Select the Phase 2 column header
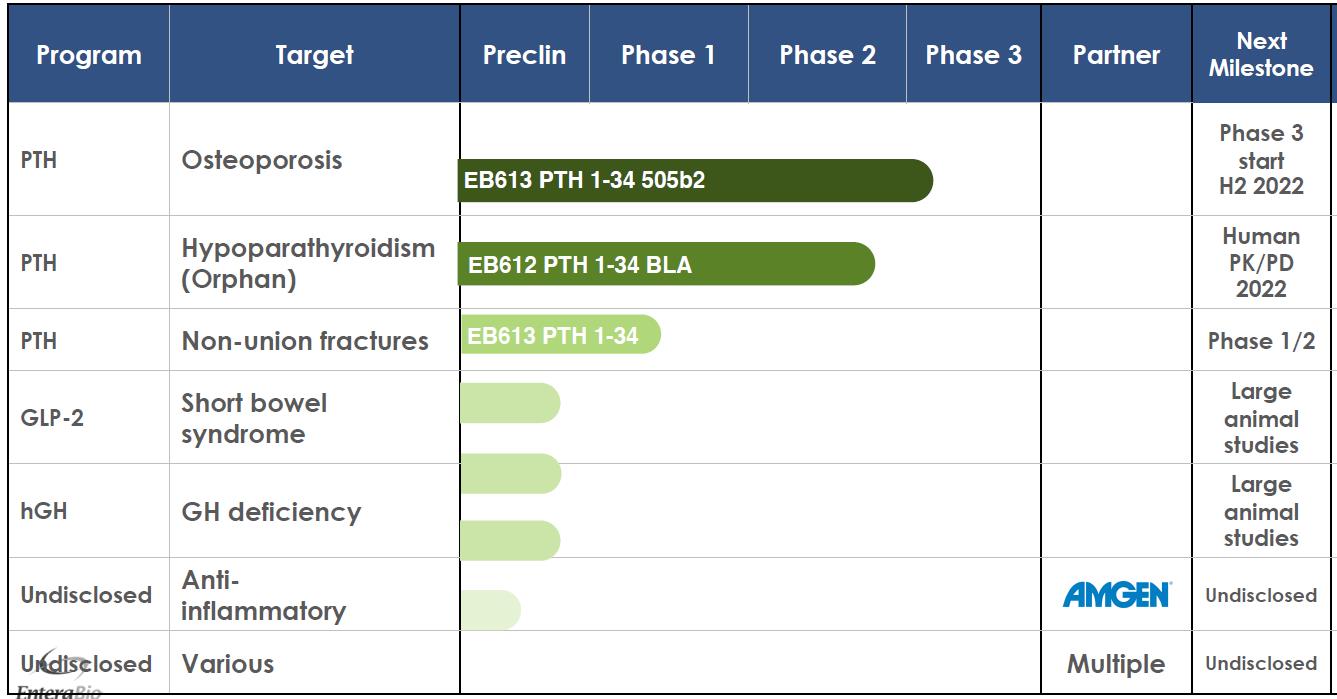 827,56
